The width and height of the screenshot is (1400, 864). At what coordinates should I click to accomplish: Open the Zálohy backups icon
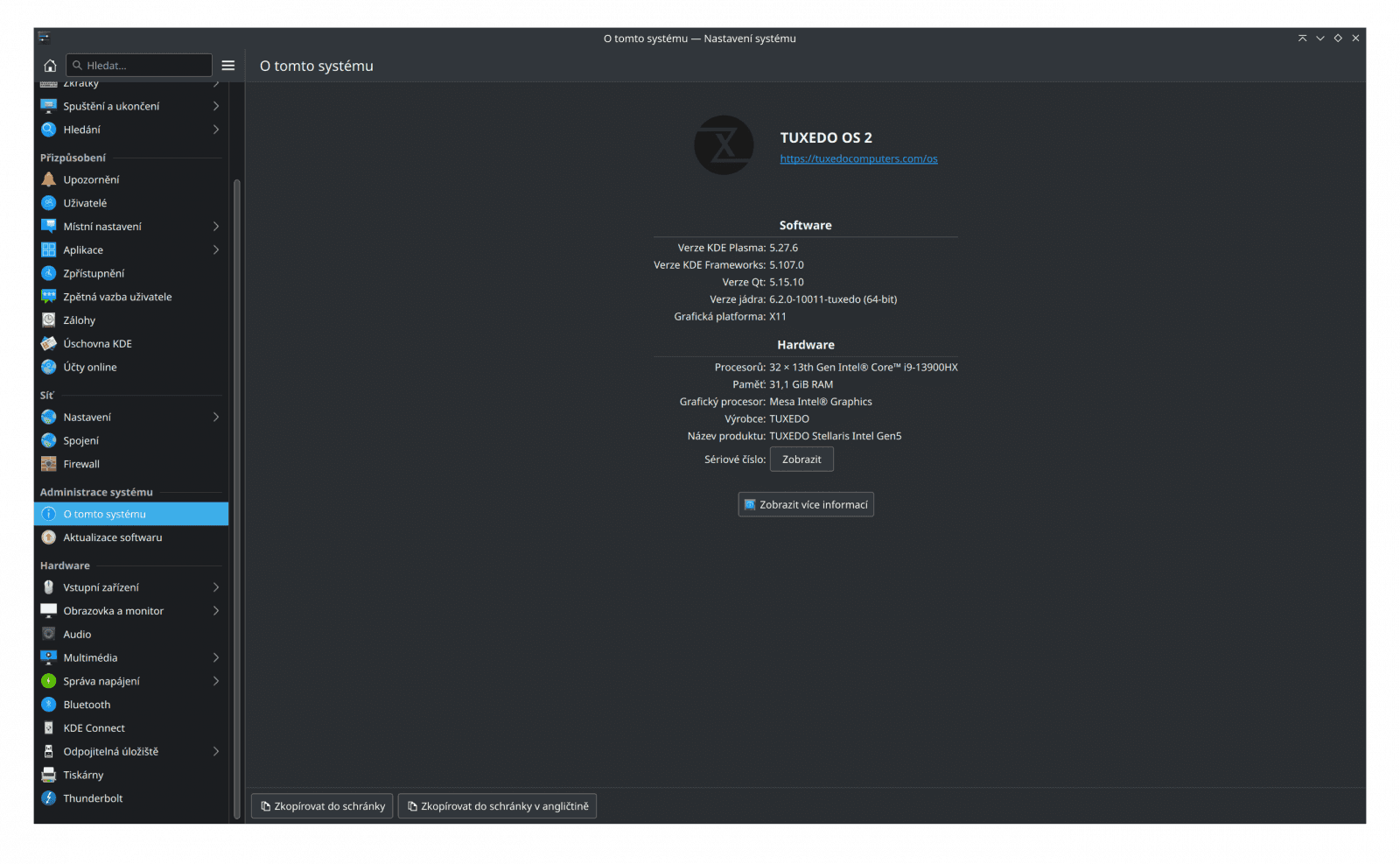pyautogui.click(x=49, y=320)
